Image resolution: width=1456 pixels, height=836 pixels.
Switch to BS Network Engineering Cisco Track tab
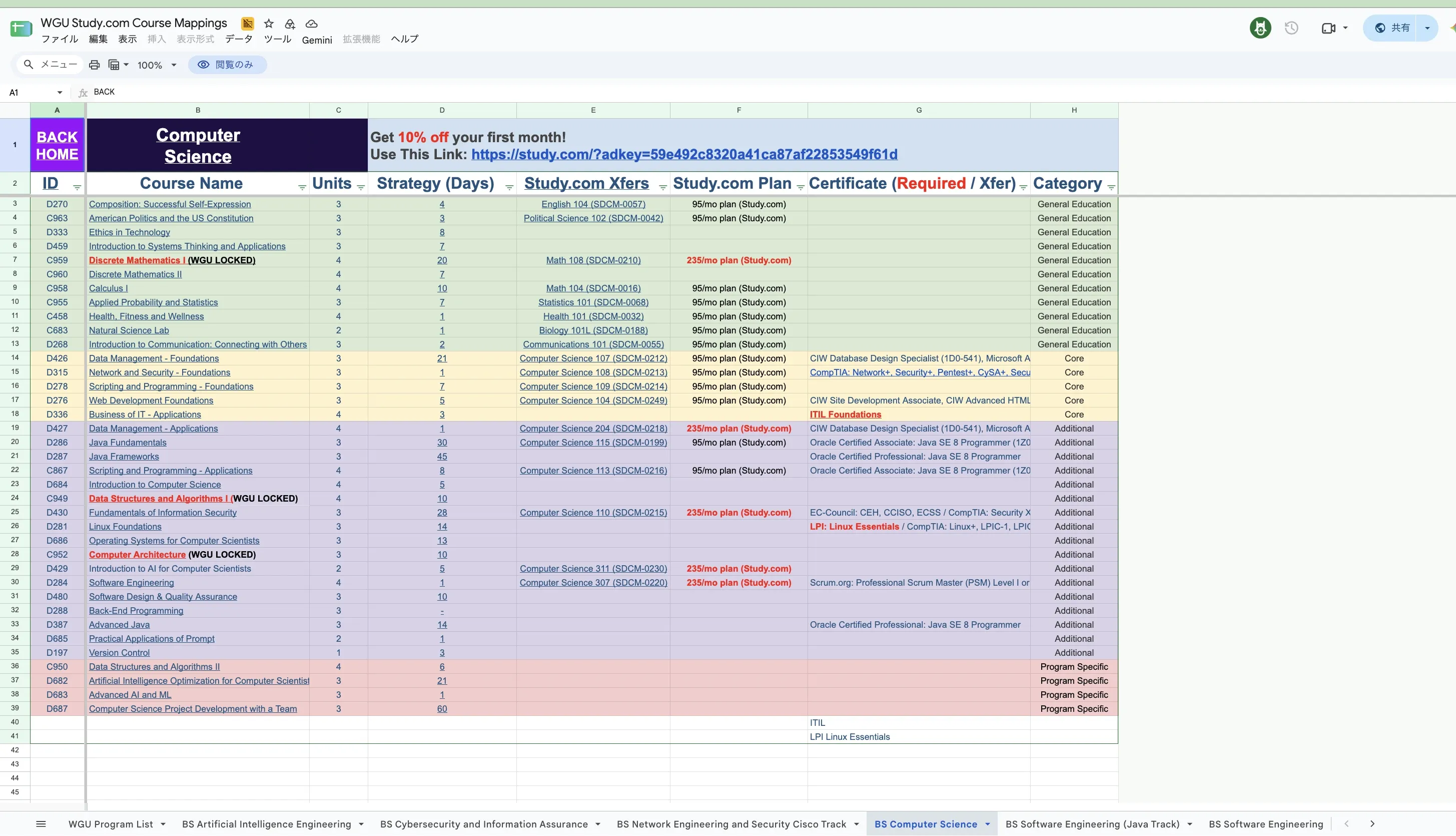click(x=731, y=824)
